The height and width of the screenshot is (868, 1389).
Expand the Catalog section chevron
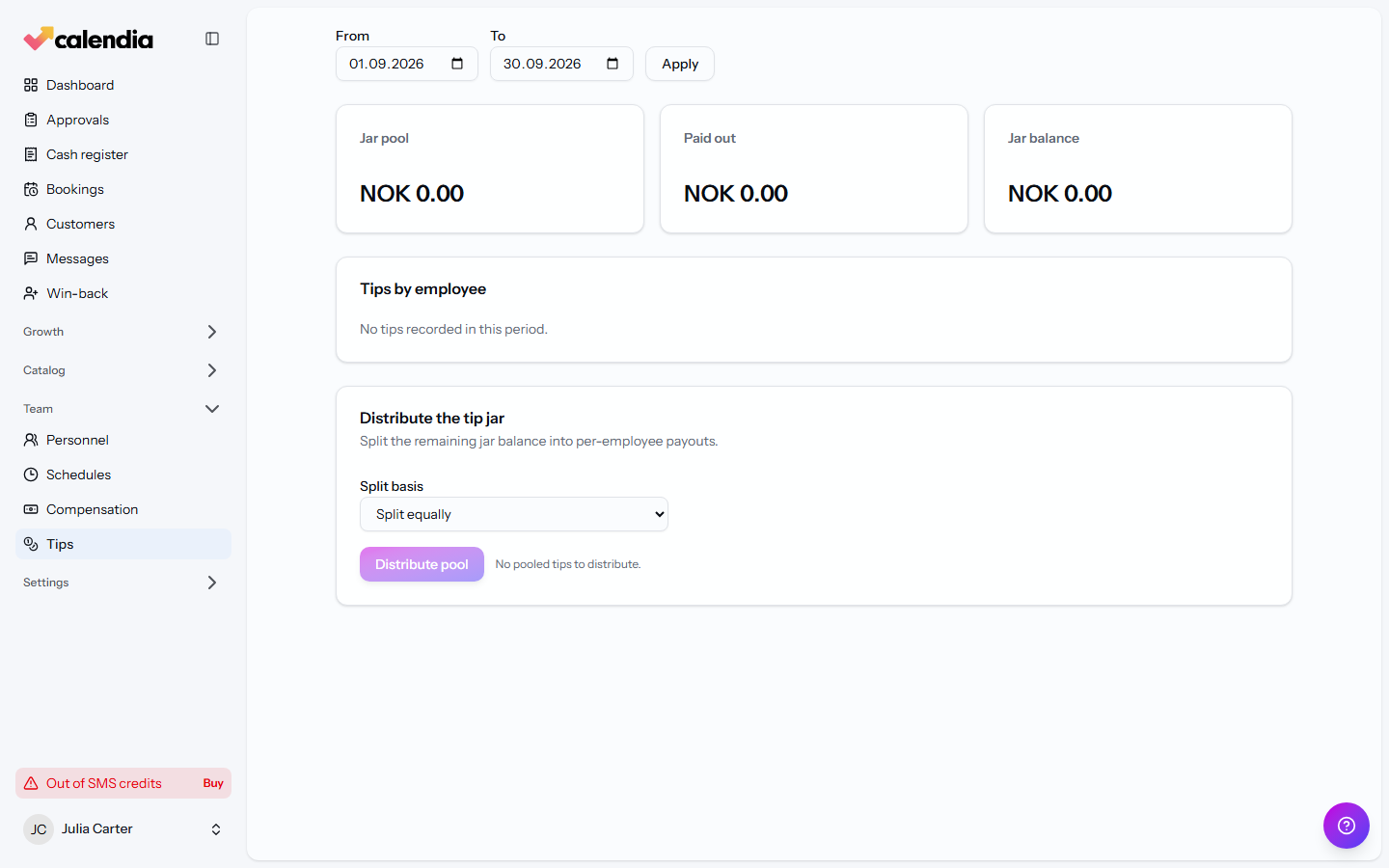click(212, 370)
